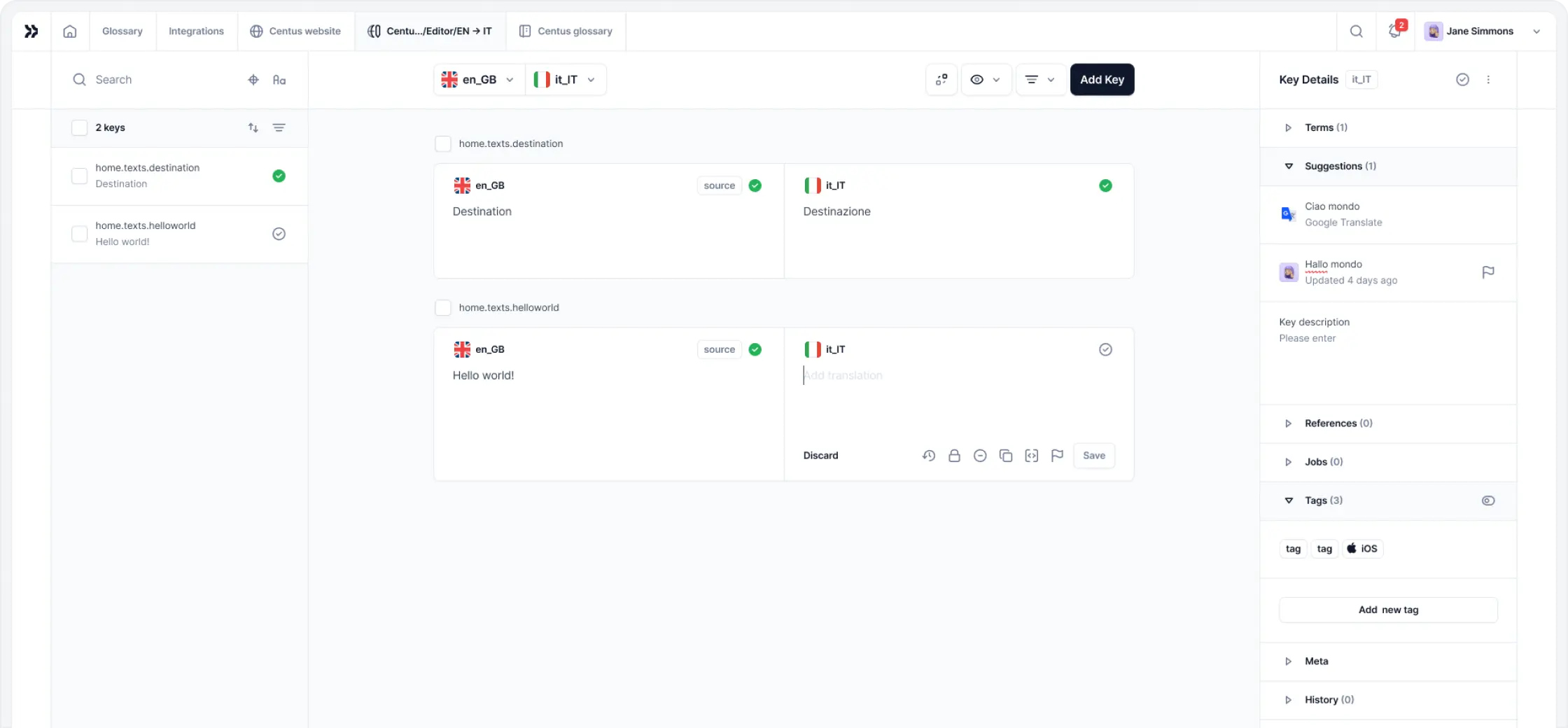This screenshot has width=1568, height=728.
Task: Toggle tags visibility eye icon
Action: point(1488,500)
